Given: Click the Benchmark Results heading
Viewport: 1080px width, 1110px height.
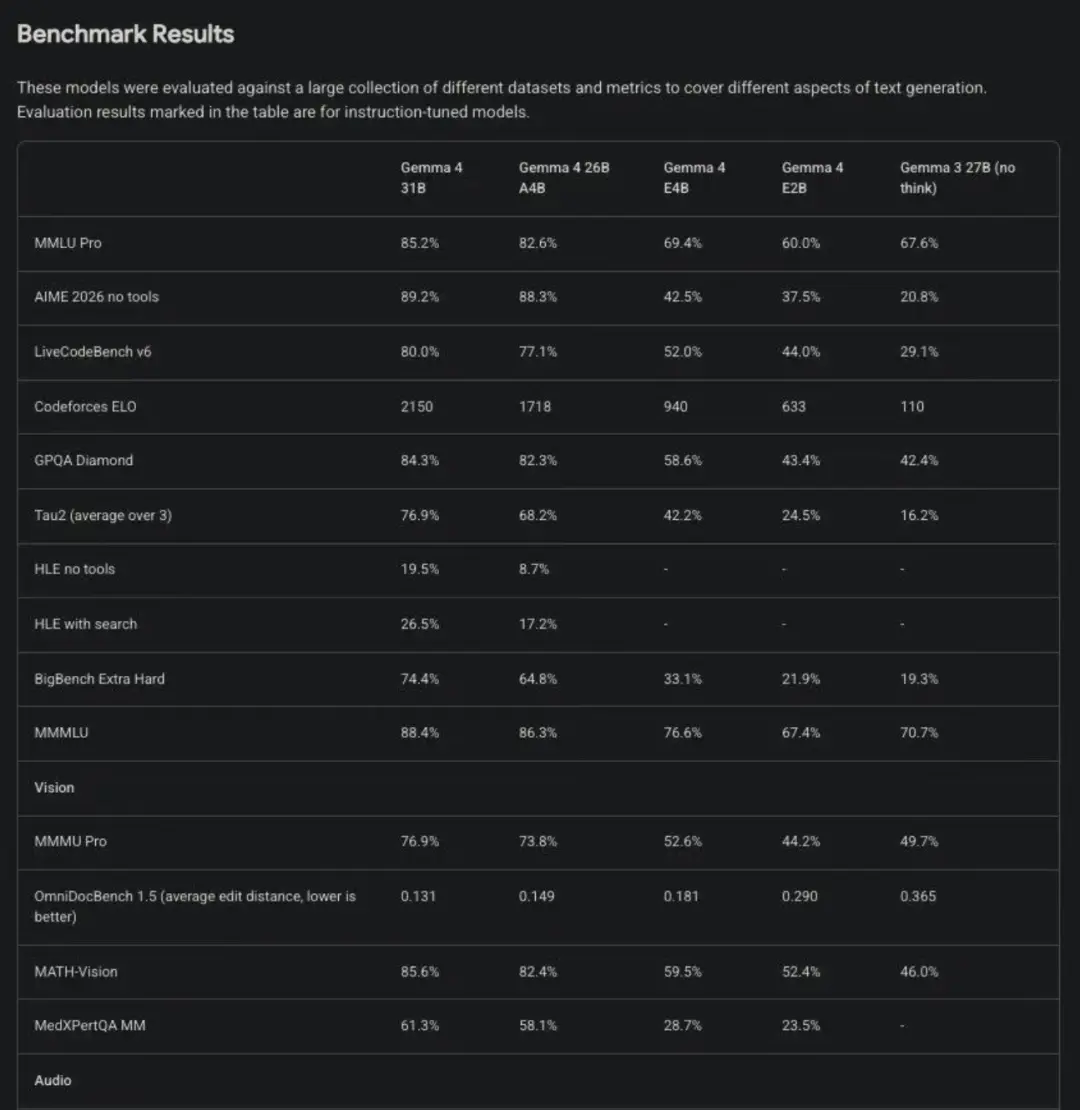Looking at the screenshot, I should tap(125, 34).
